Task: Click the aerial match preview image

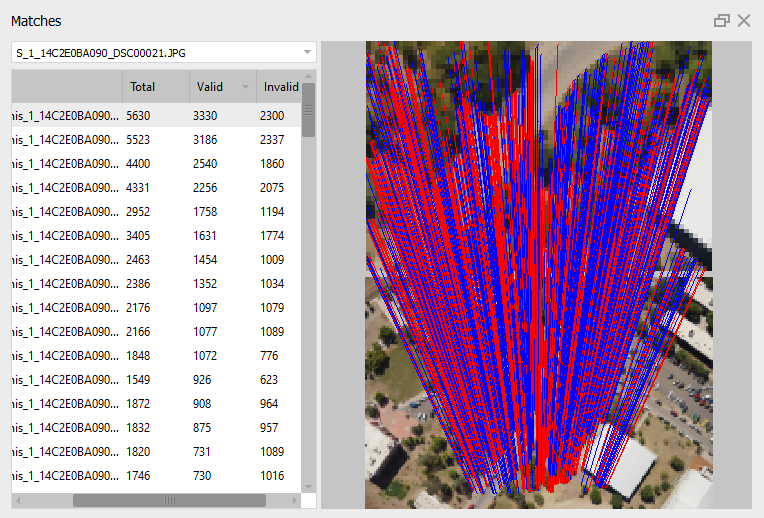Action: click(x=538, y=275)
